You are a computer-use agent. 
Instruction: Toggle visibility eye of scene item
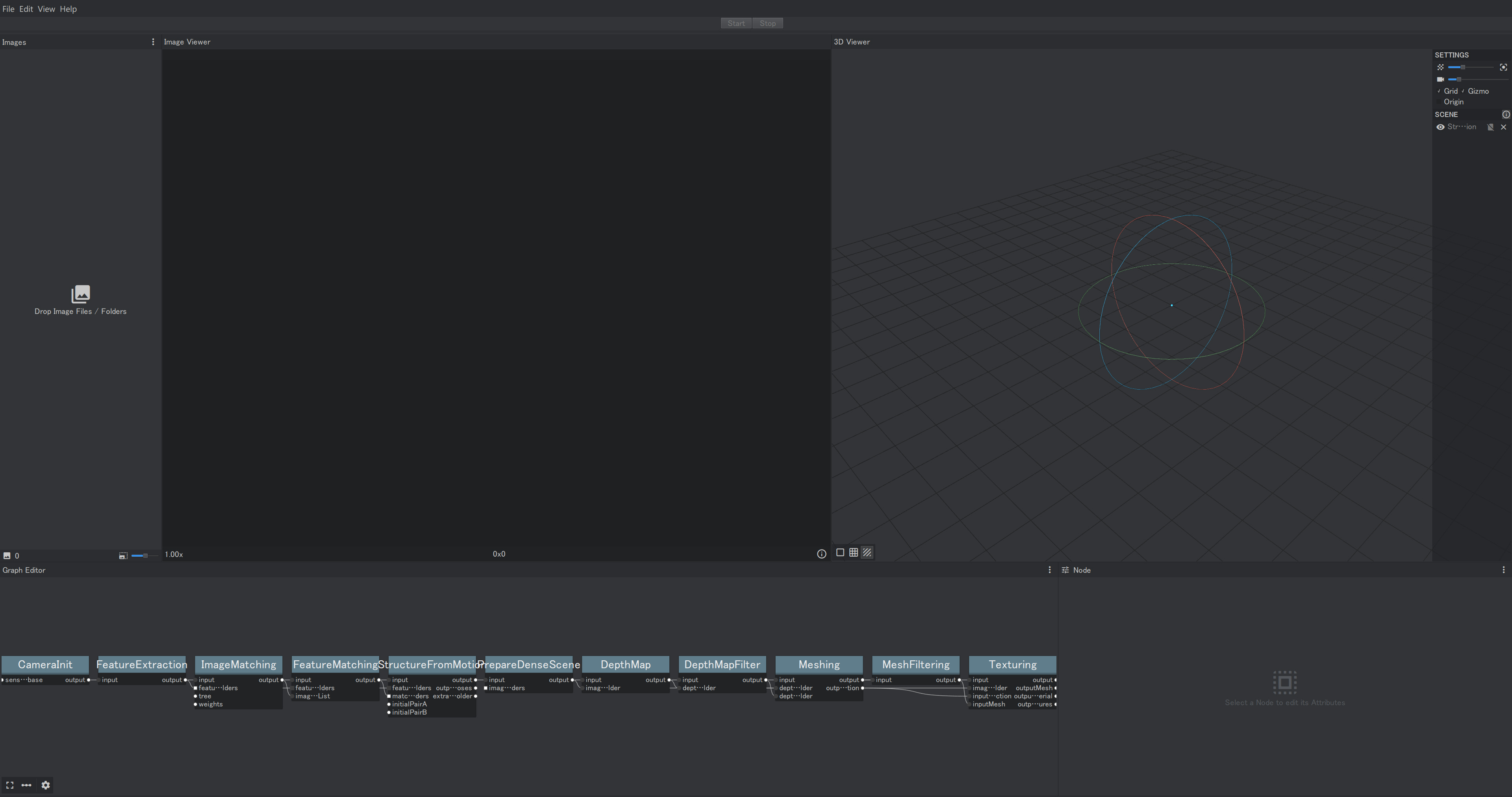click(1440, 127)
